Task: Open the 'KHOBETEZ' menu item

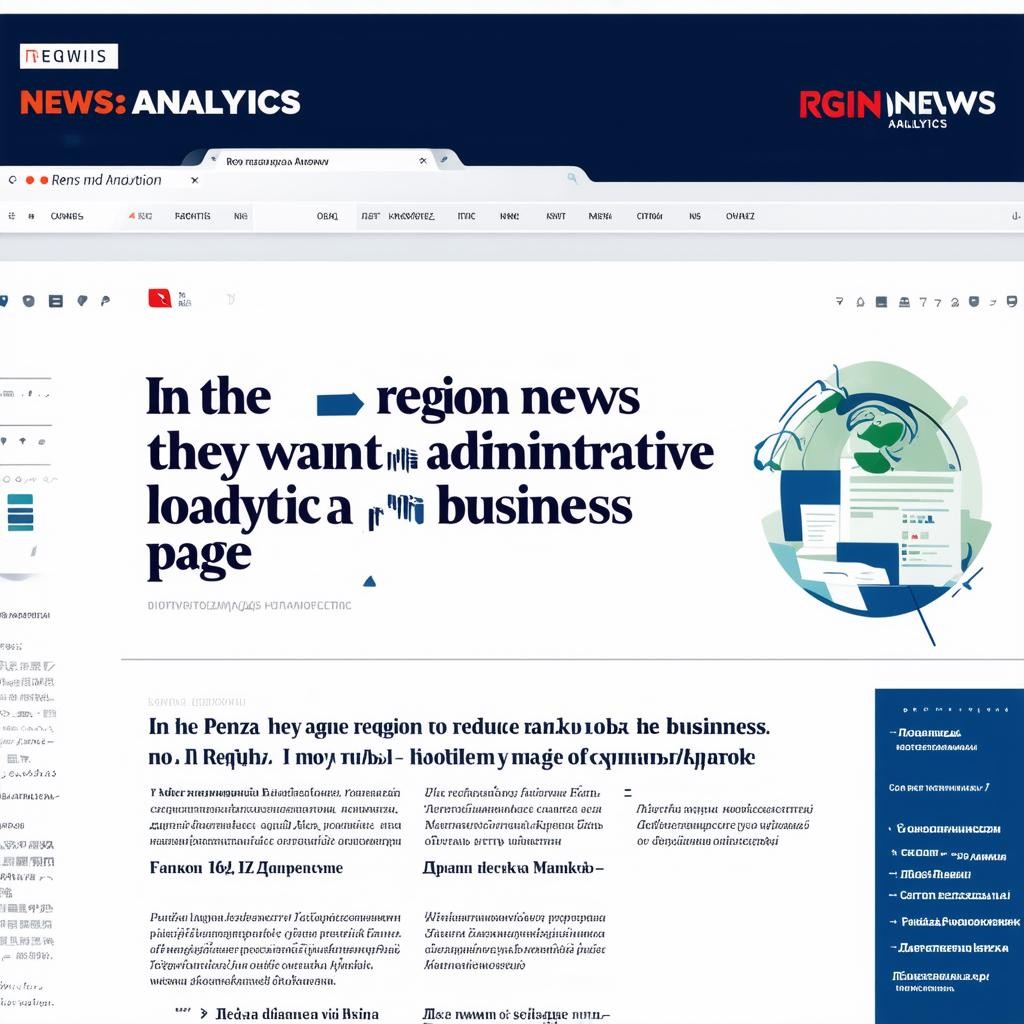Action: click(410, 216)
